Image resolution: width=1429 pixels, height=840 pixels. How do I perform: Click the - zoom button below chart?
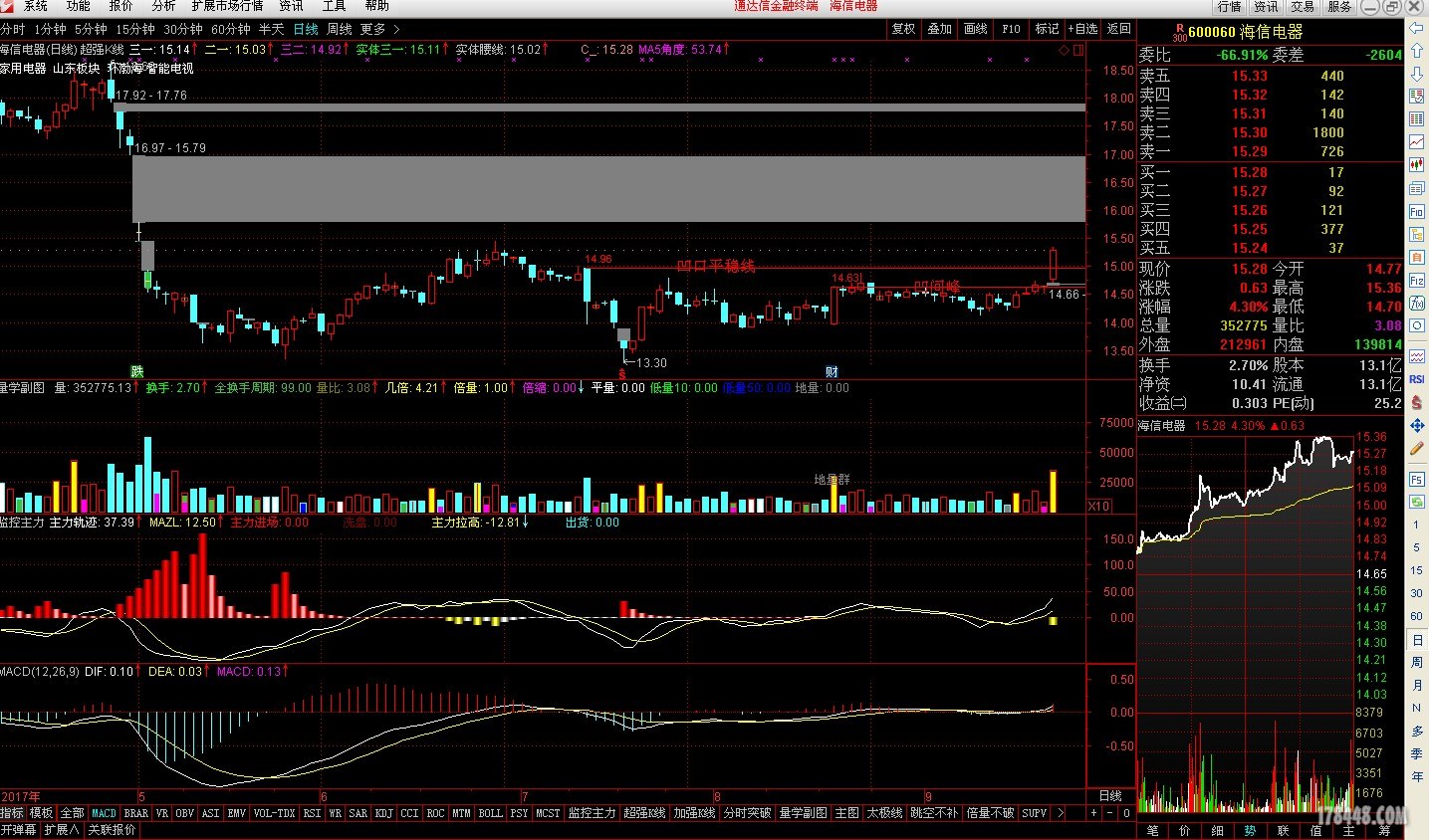tap(1110, 813)
